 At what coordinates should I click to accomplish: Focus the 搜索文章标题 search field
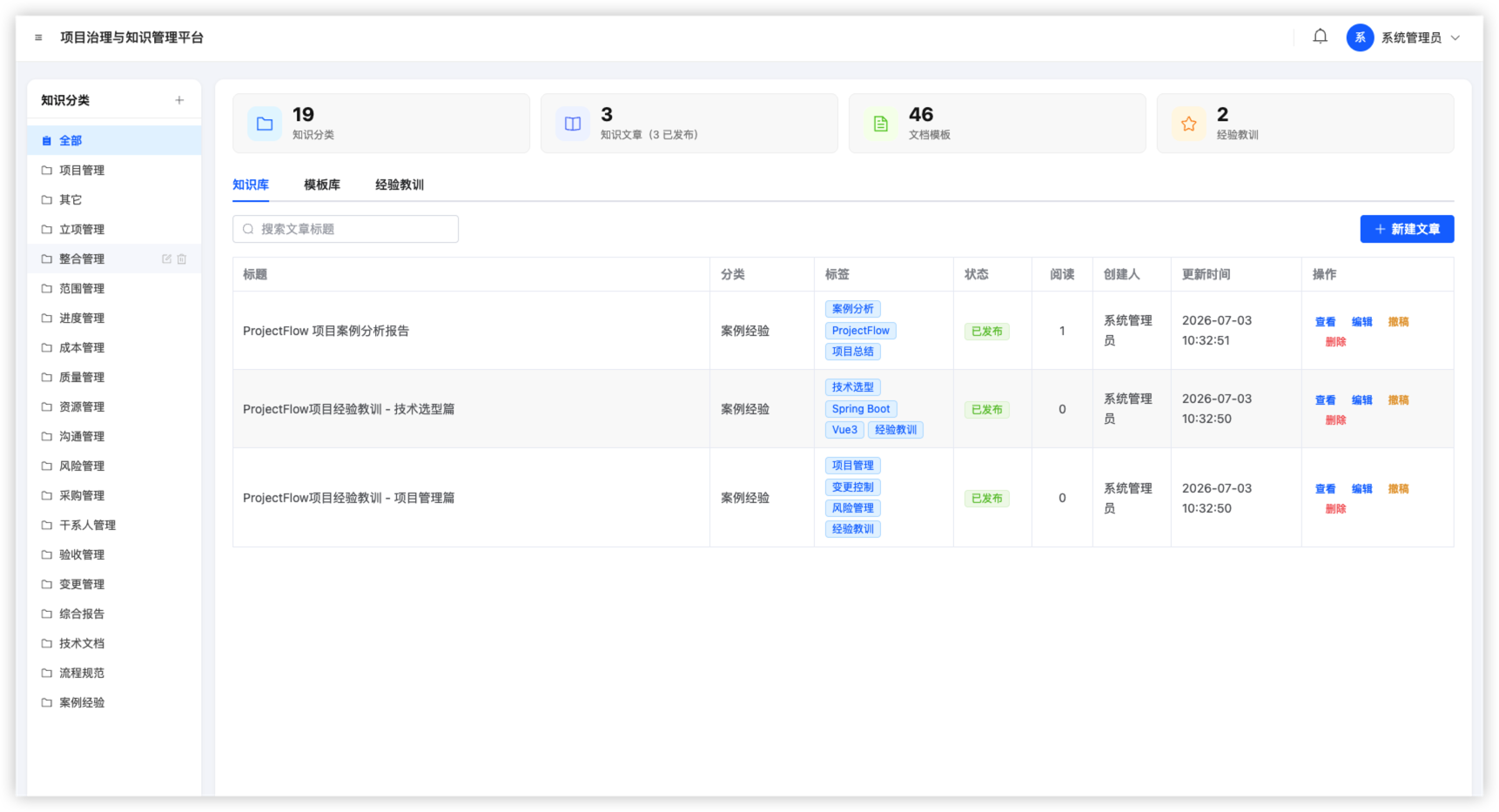[x=346, y=229]
